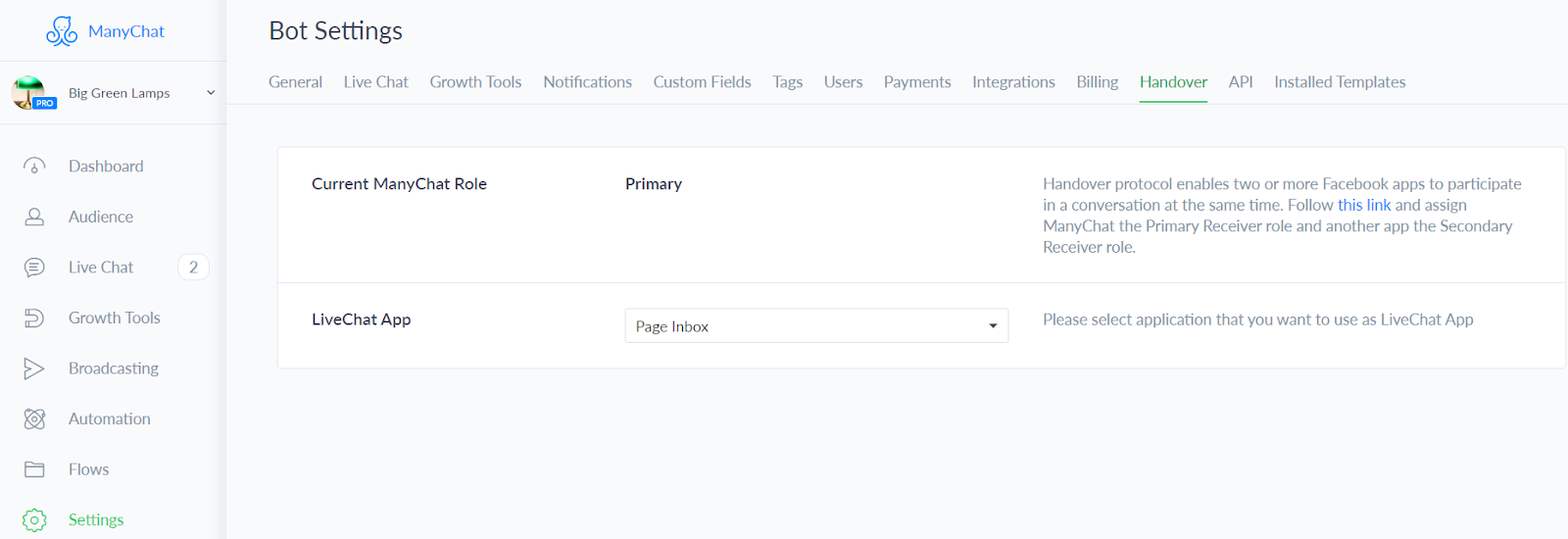Follow 'this link' in the handover description

(1364, 205)
